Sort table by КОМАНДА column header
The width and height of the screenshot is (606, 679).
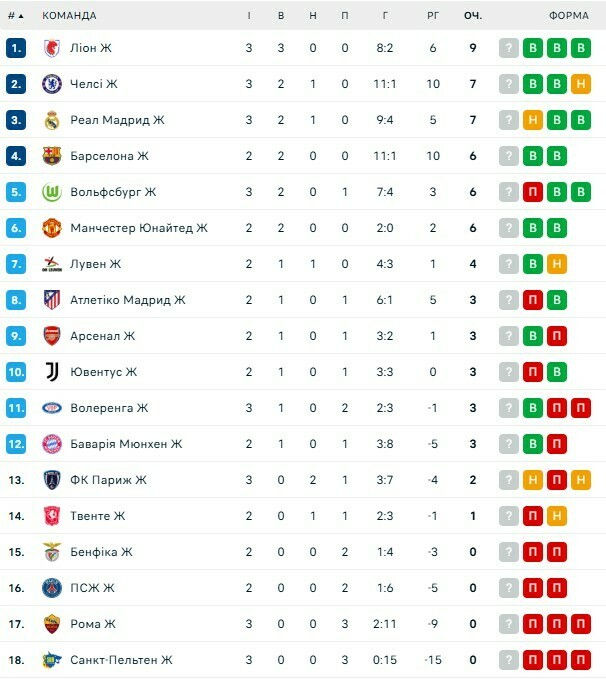[x=69, y=16]
